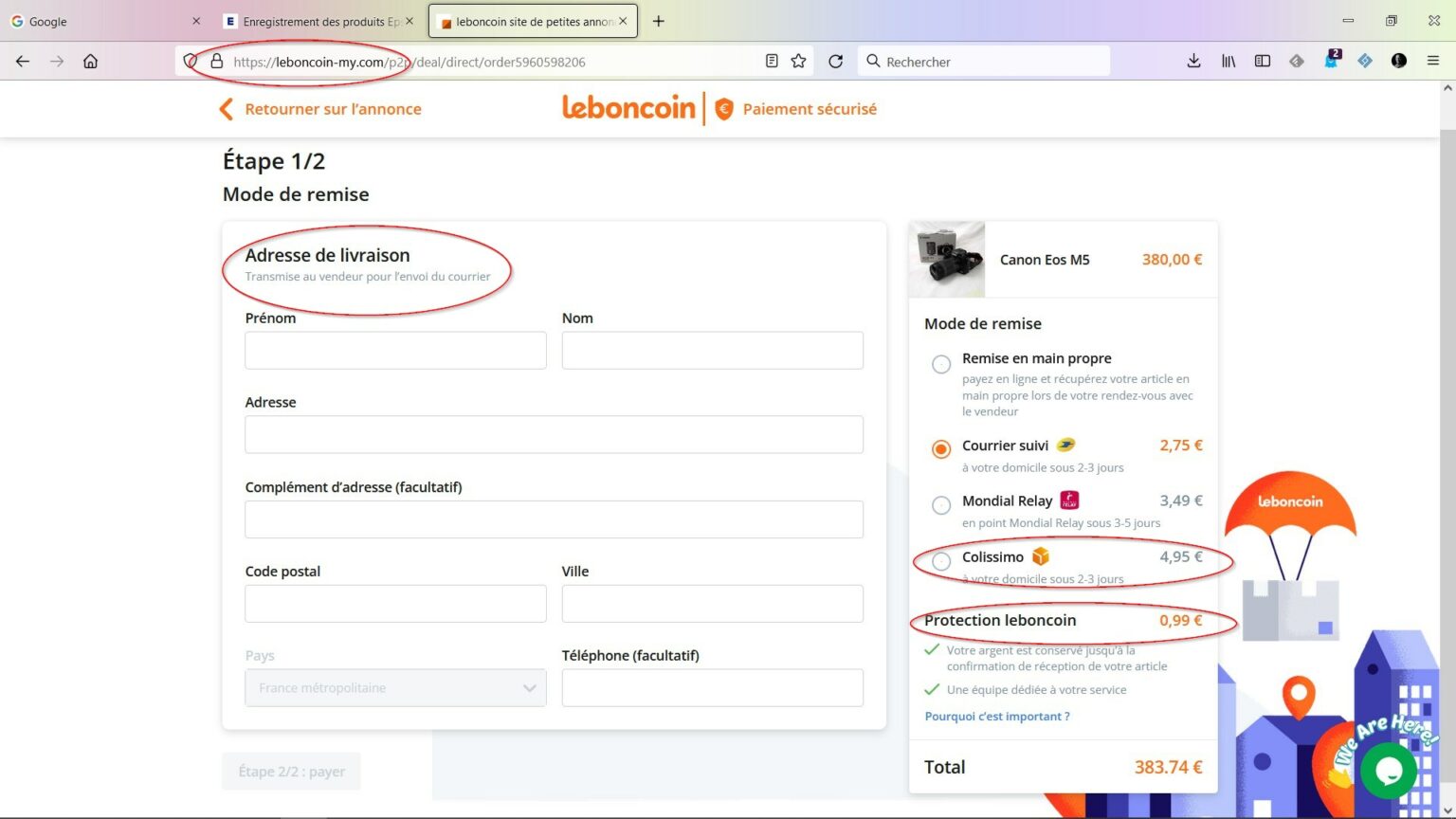This screenshot has height=819, width=1456.
Task: Open the reader view icon in address bar
Action: 772,62
